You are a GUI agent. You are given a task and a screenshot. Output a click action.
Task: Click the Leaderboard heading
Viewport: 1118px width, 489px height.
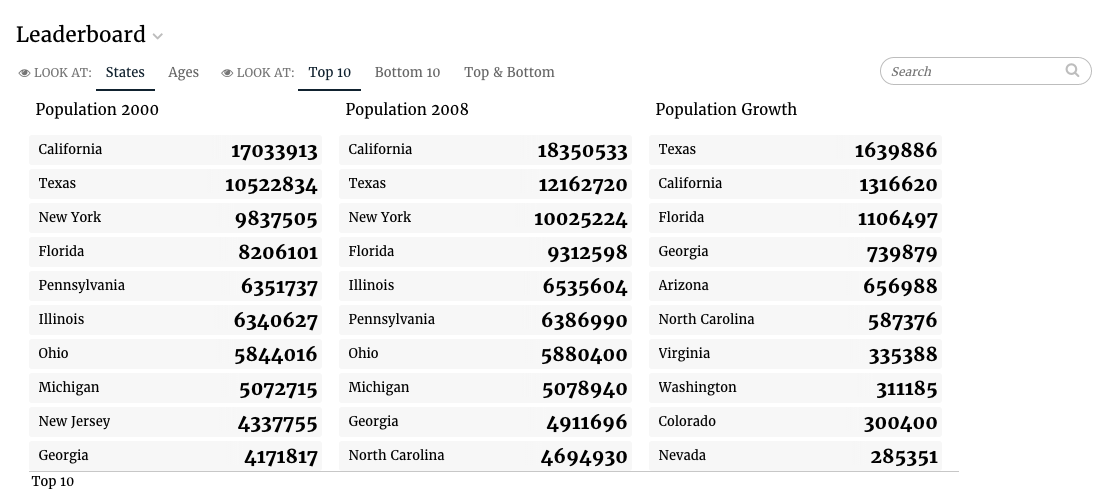coord(81,34)
